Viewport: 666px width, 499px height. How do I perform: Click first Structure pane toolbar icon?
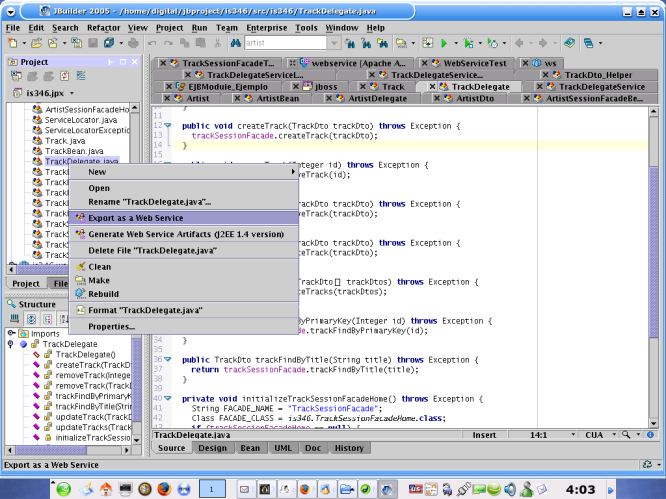coord(14,319)
